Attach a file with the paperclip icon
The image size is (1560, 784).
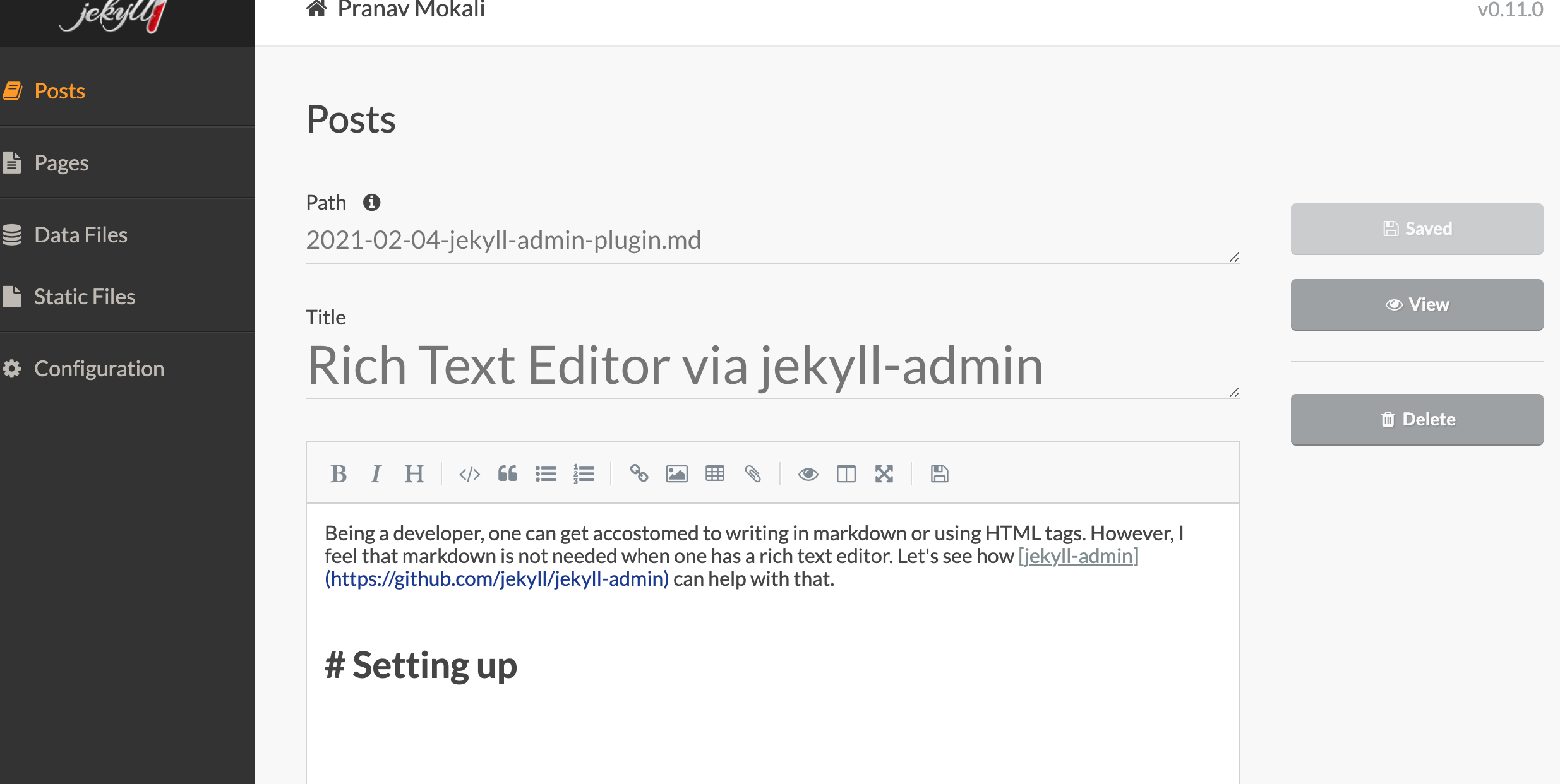click(752, 474)
